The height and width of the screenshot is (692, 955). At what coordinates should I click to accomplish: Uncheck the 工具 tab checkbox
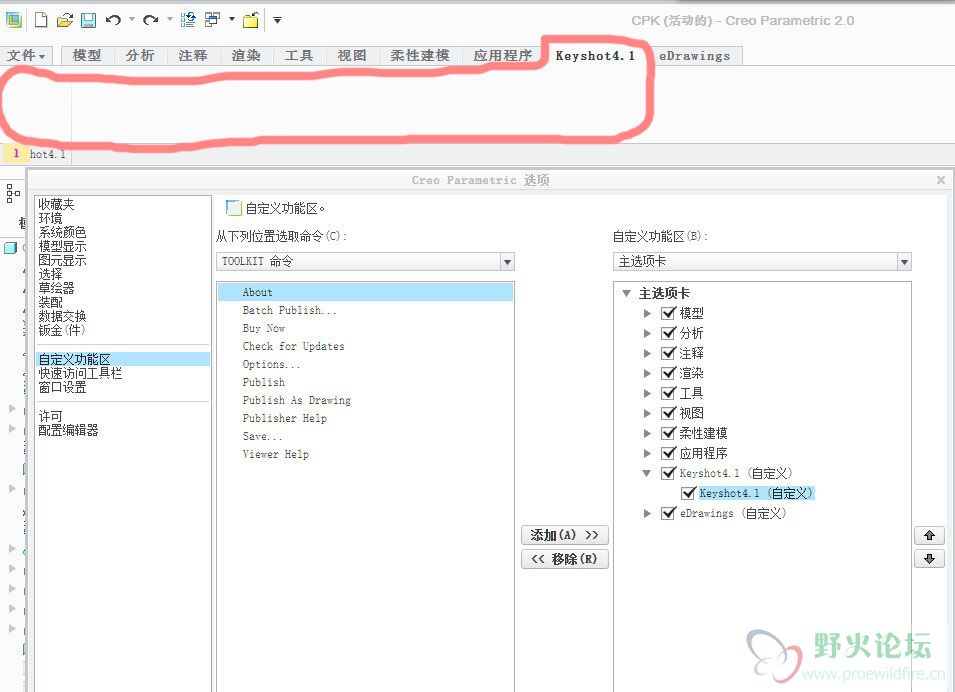tap(669, 393)
